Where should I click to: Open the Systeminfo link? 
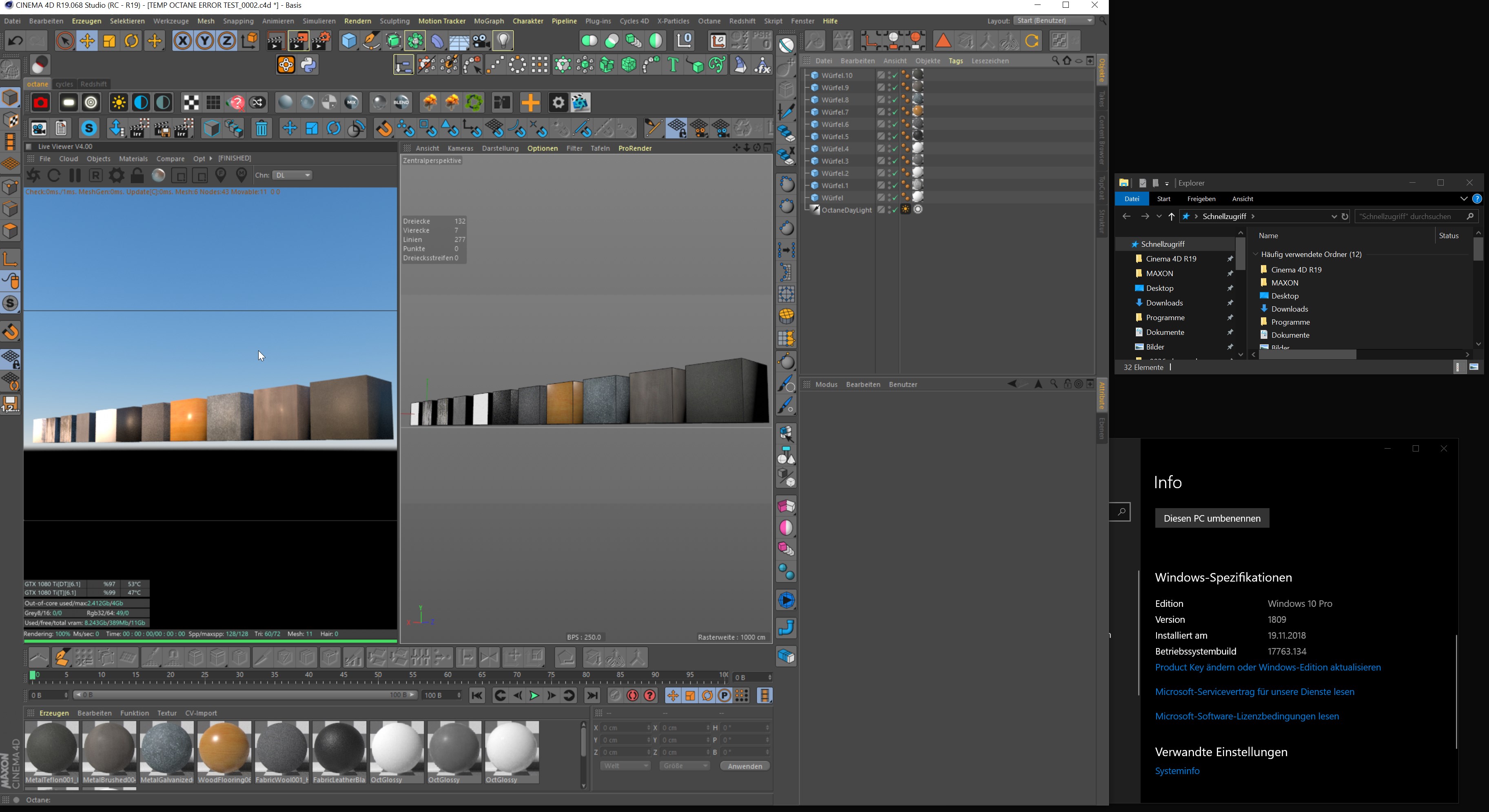[x=1177, y=771]
